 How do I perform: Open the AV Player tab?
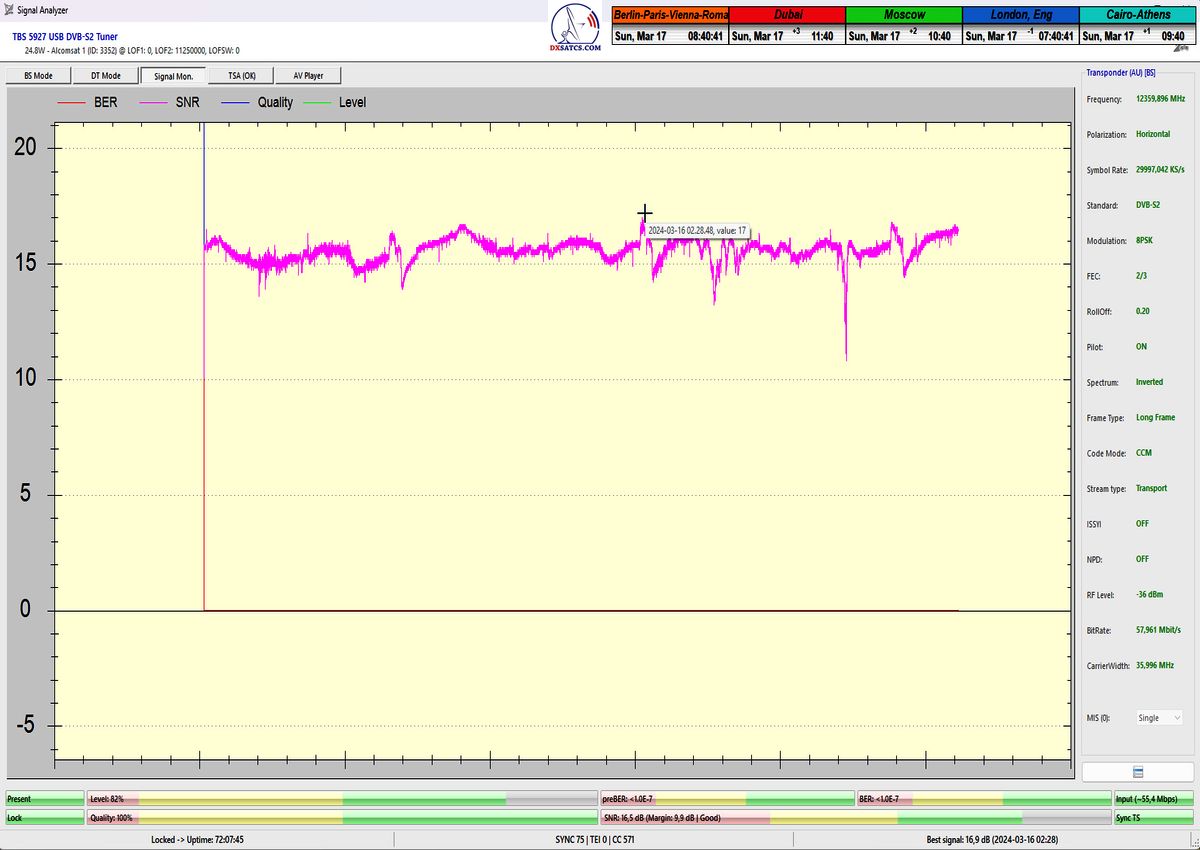point(309,75)
